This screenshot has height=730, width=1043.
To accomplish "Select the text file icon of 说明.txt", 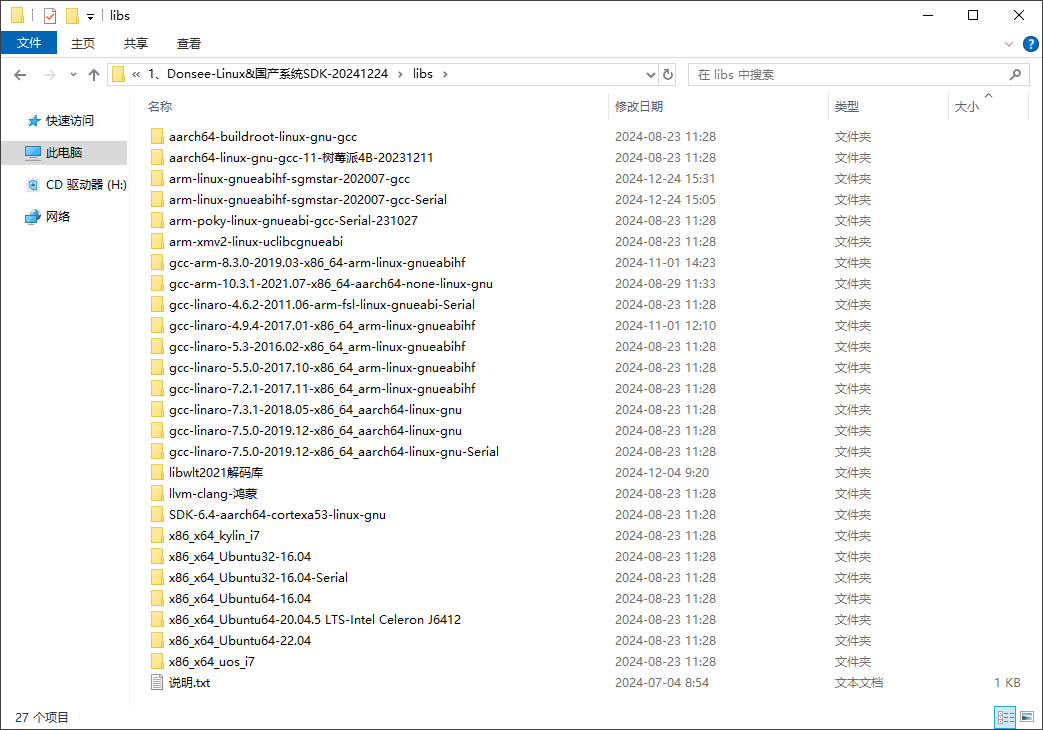I will click(157, 683).
